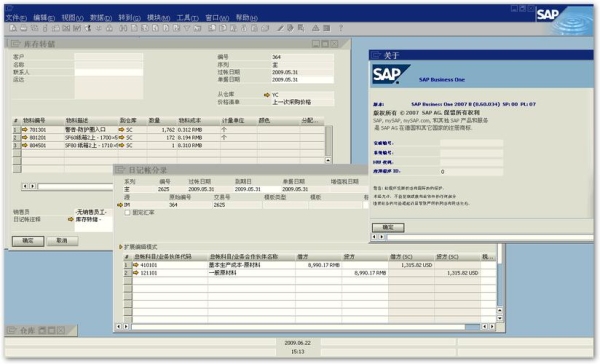
Task: Click the Help question mark icon
Action: pyautogui.click(x=341, y=28)
